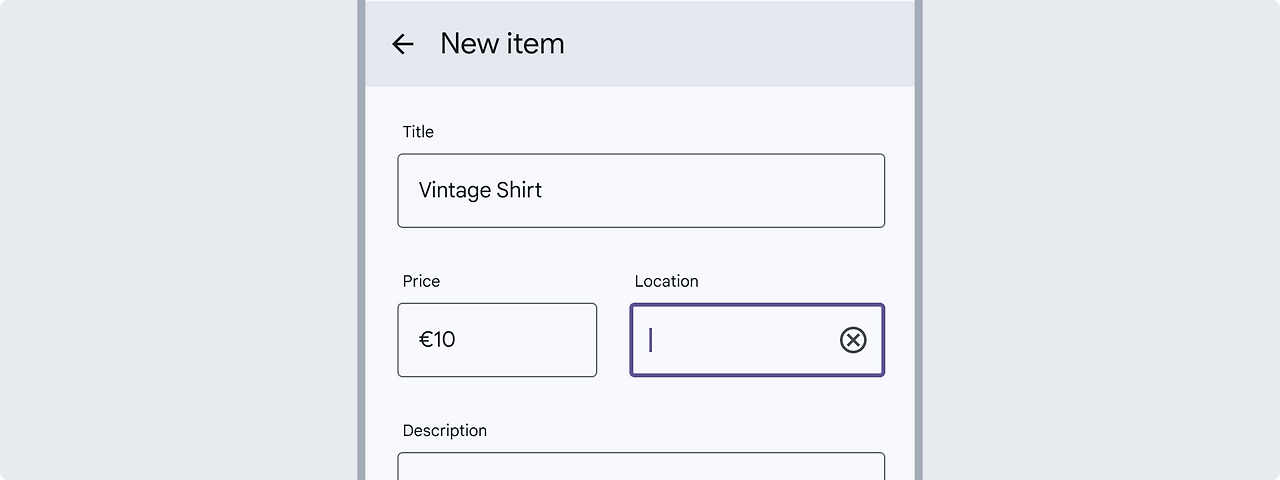Select the Description text box
Screen dimensions: 1280x480
click(640, 466)
